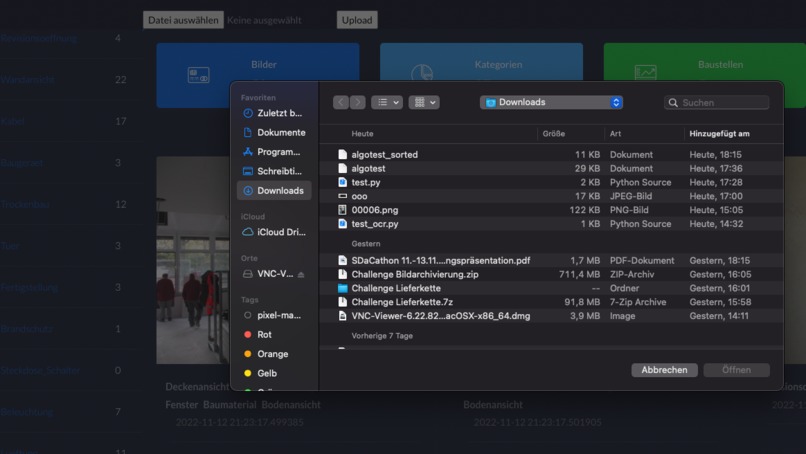Click the test_ocr.py file icon
Image resolution: width=806 pixels, height=454 pixels.
tap(342, 224)
